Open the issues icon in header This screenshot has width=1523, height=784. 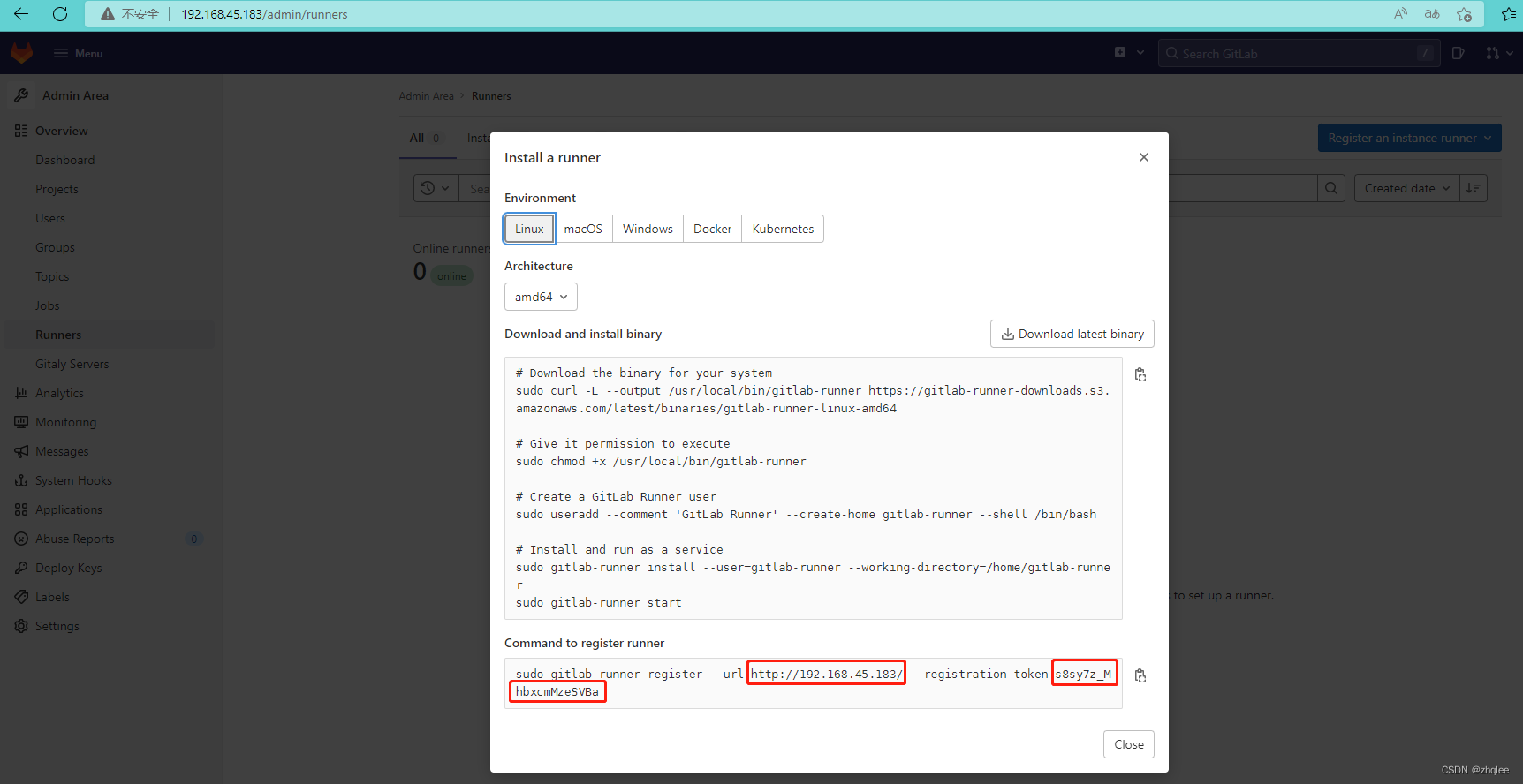tap(1459, 53)
